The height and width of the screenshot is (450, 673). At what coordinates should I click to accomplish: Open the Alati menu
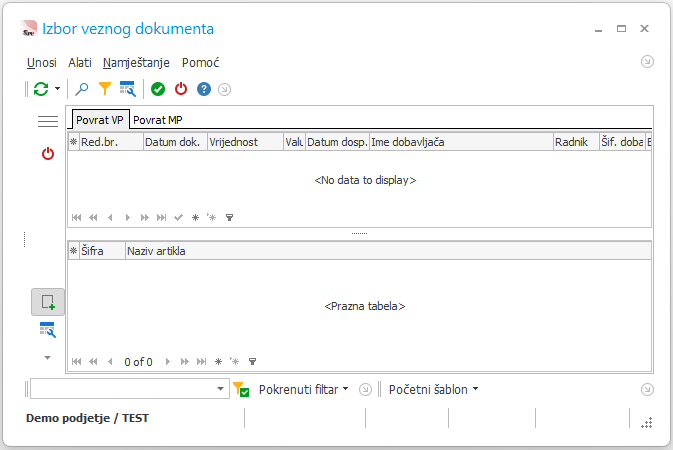pos(80,63)
